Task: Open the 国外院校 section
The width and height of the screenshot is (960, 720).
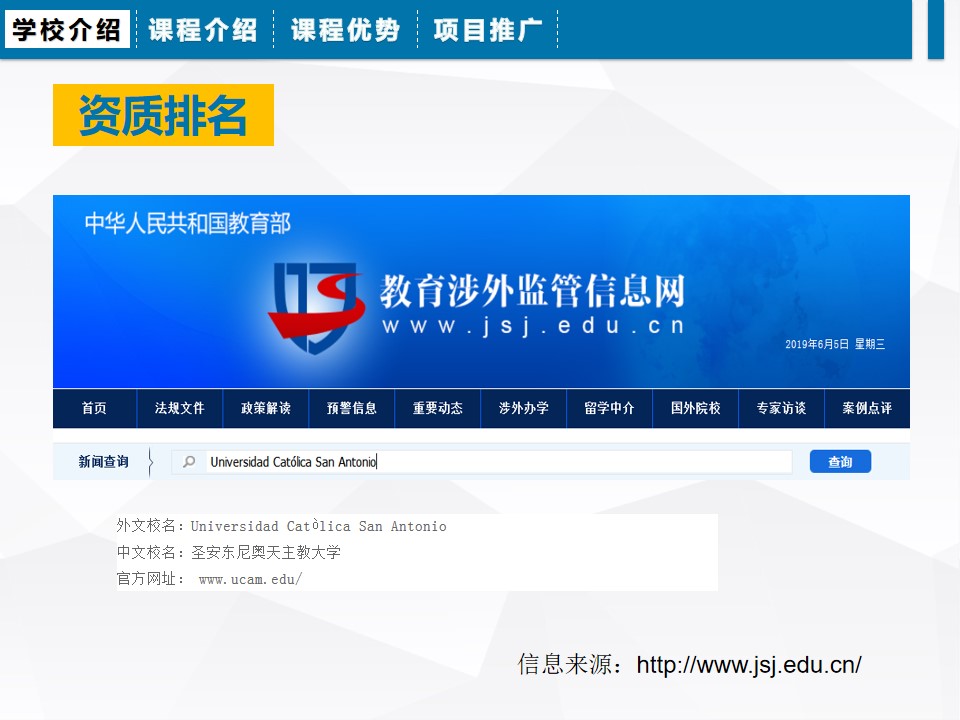Action: tap(696, 408)
